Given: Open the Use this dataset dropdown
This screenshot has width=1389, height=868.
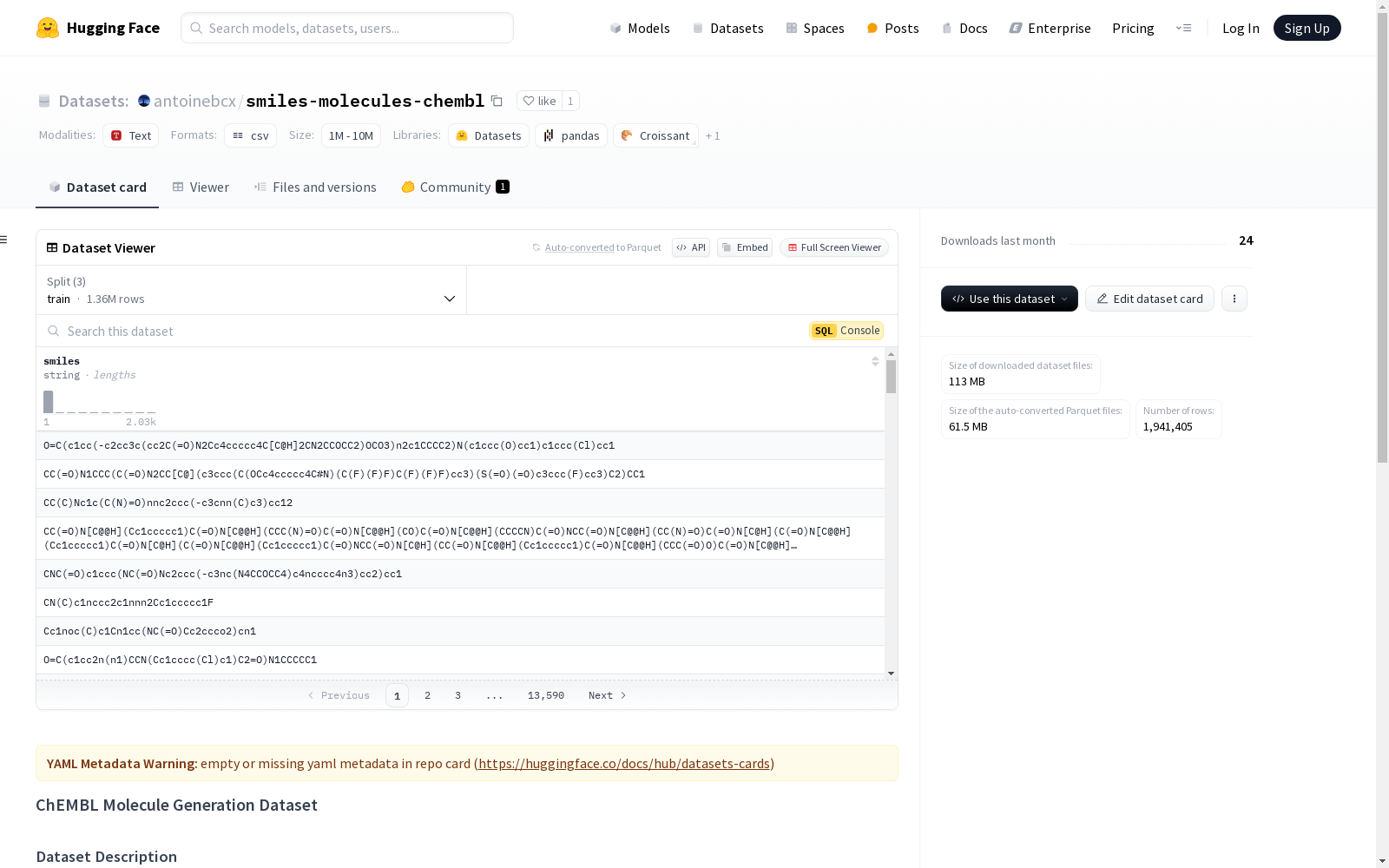Looking at the screenshot, I should (x=1009, y=299).
